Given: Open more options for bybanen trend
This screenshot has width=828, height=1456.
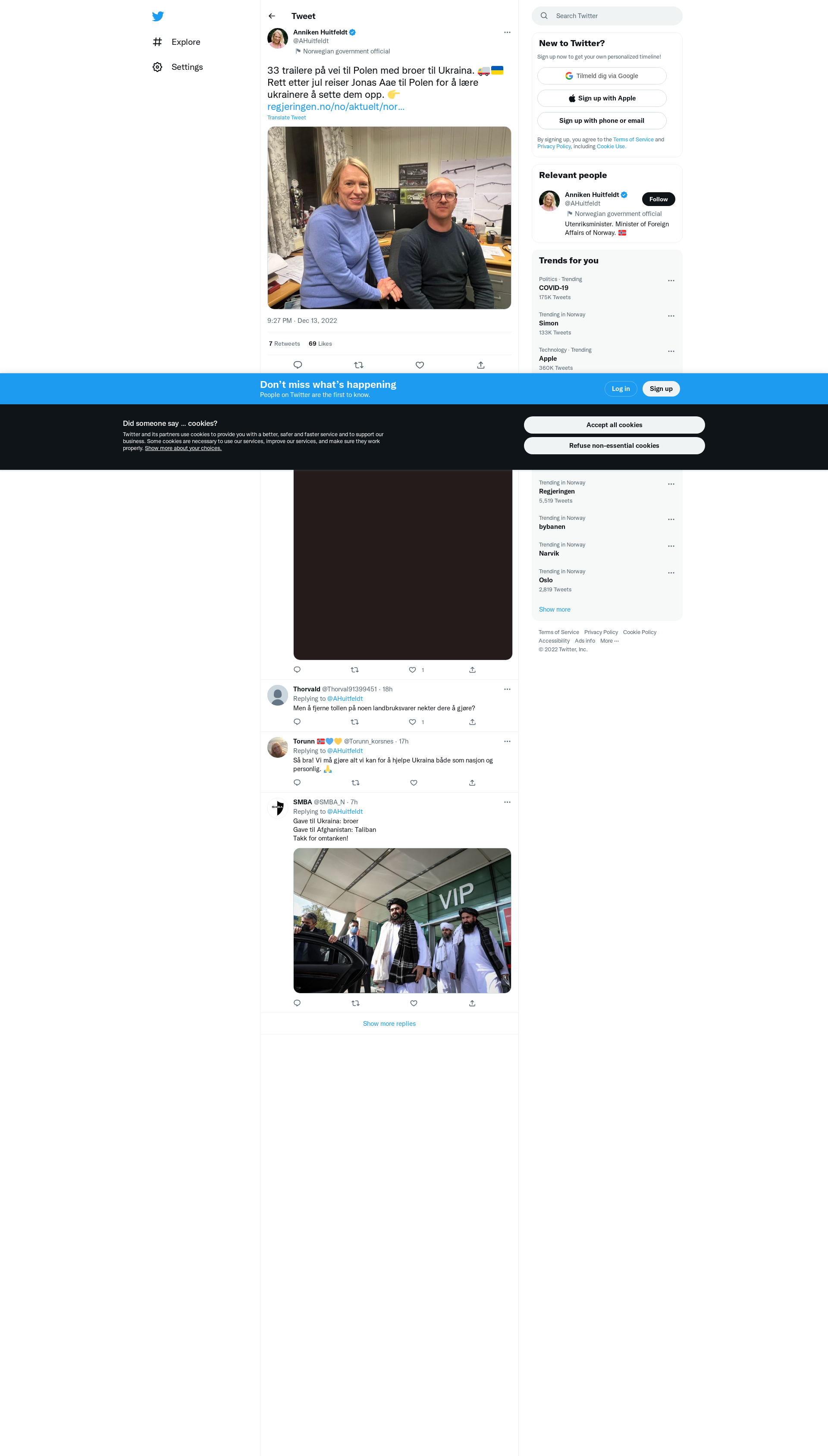Looking at the screenshot, I should point(671,519).
